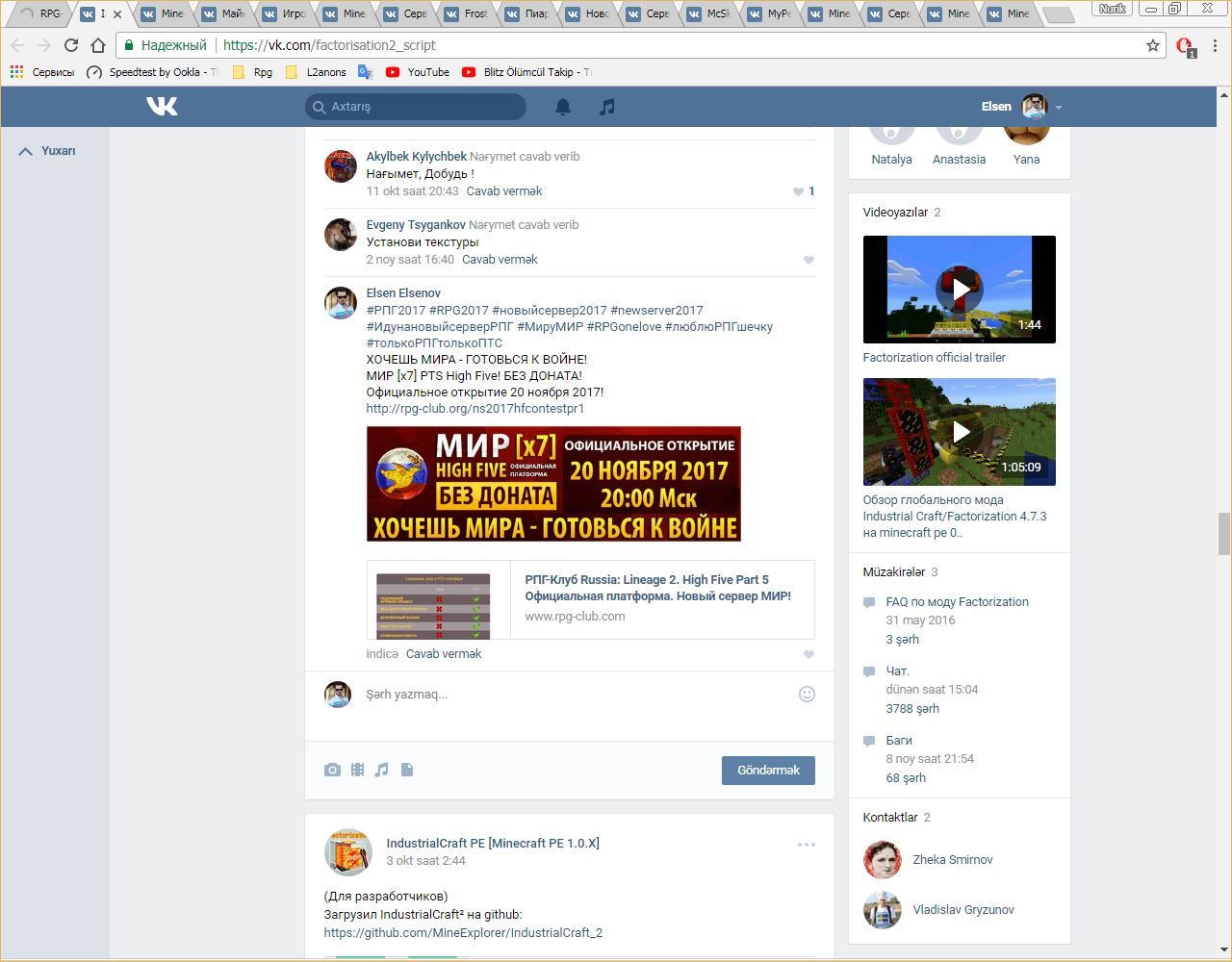Open IndustrialCraft PE post author link
Screen dimensions: 1232x962
[x=493, y=844]
